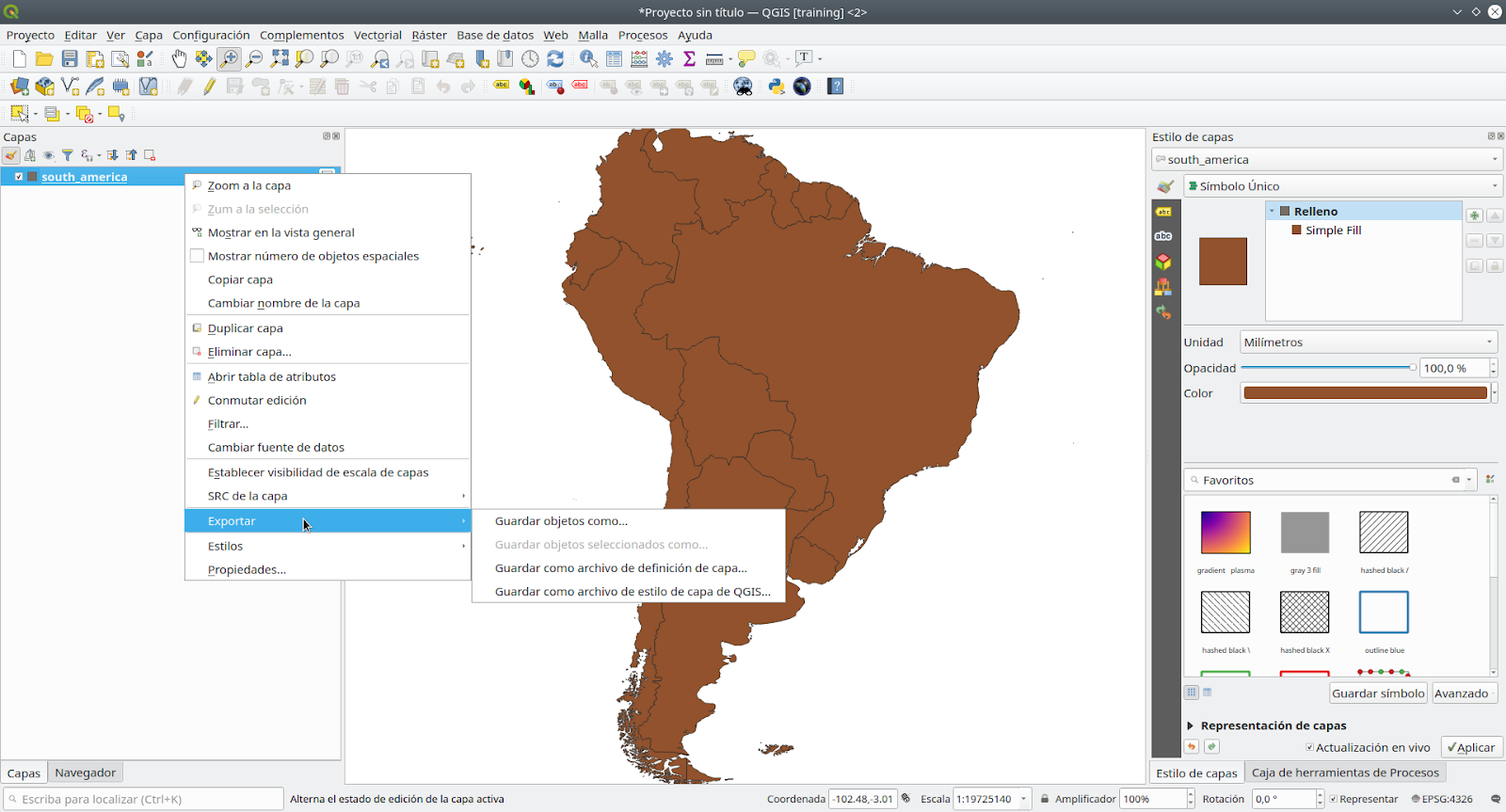Open the Escala dropdown arrow
The image size is (1506, 812).
pos(1024,799)
